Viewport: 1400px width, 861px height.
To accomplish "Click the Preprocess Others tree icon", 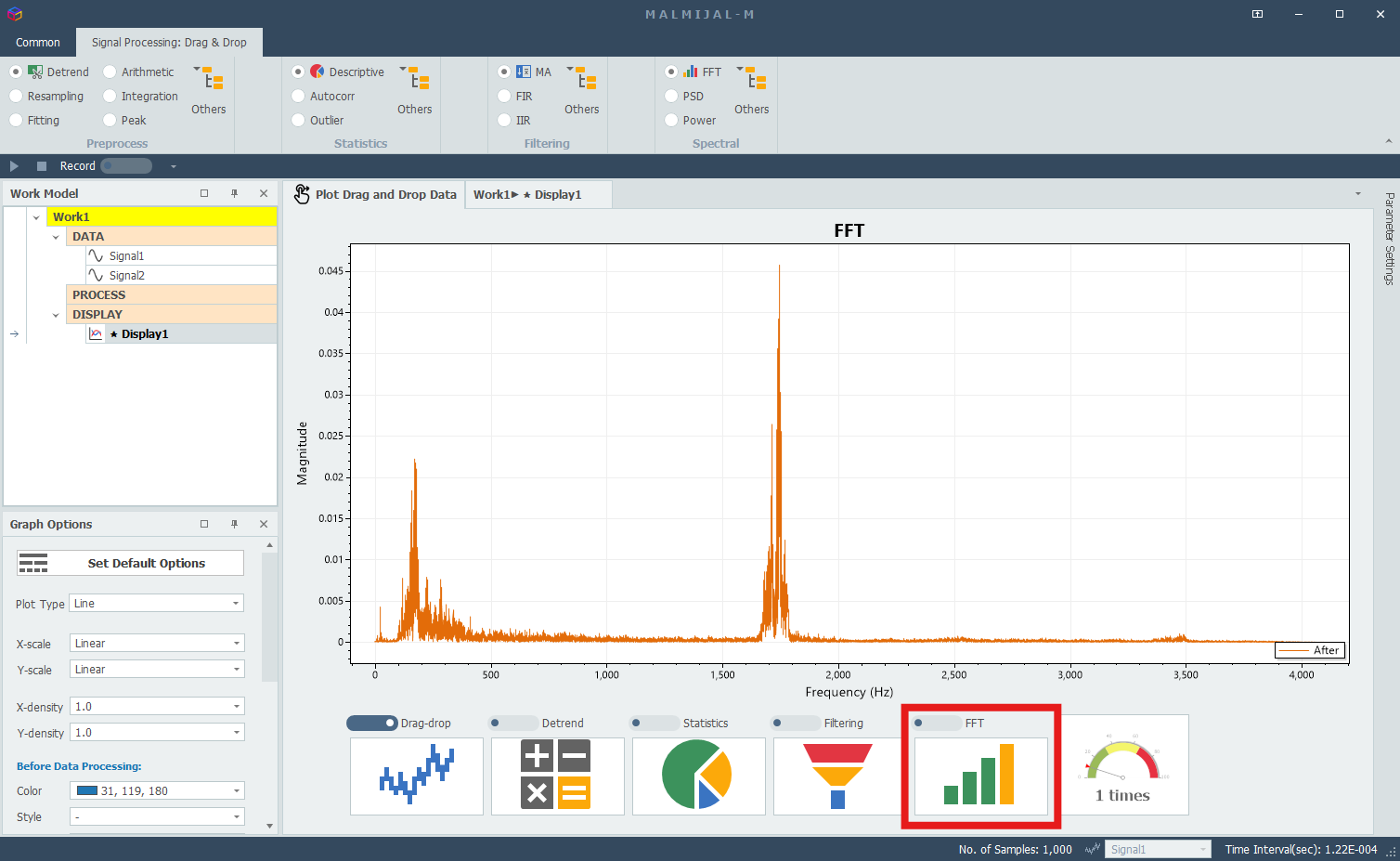I will (210, 78).
